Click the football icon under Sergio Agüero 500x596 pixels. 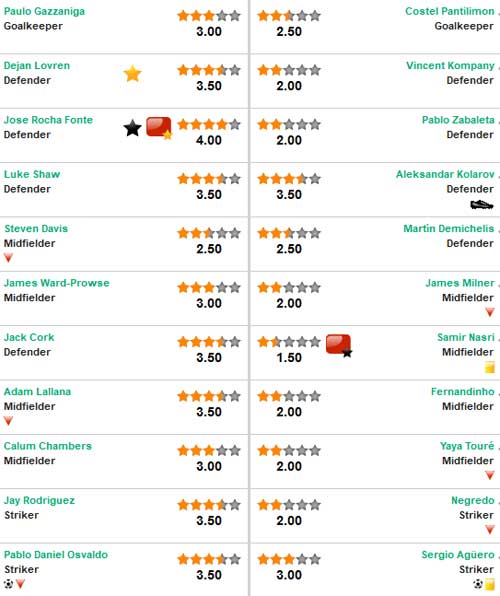[478, 583]
